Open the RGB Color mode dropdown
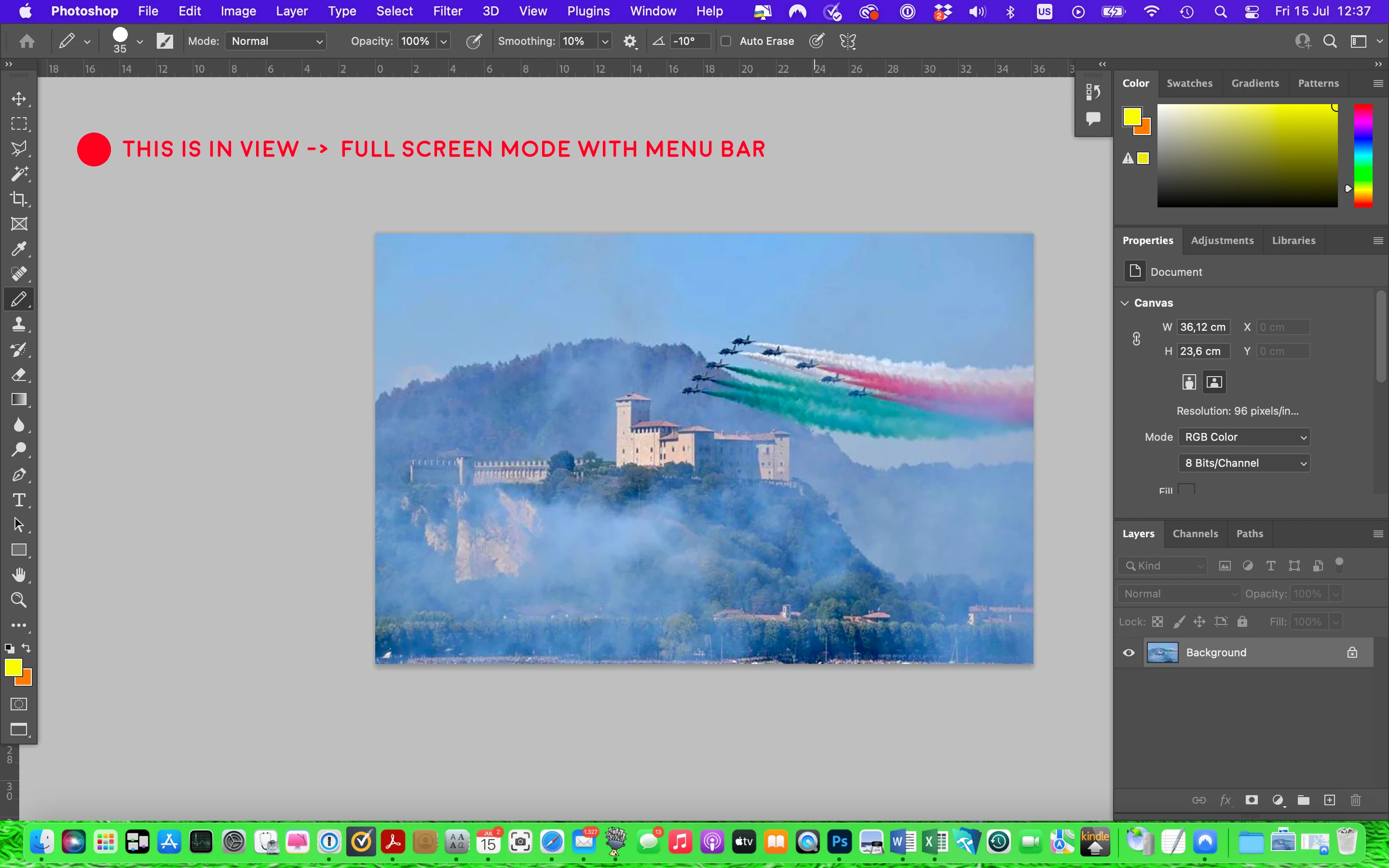 point(1244,437)
